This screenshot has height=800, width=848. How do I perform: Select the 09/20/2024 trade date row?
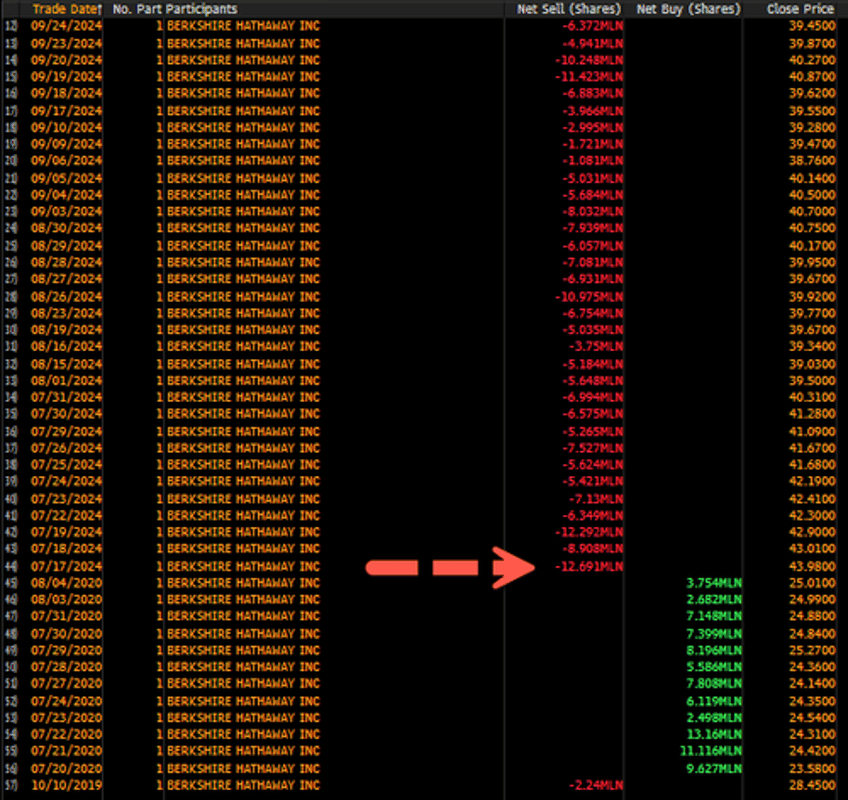pos(67,60)
